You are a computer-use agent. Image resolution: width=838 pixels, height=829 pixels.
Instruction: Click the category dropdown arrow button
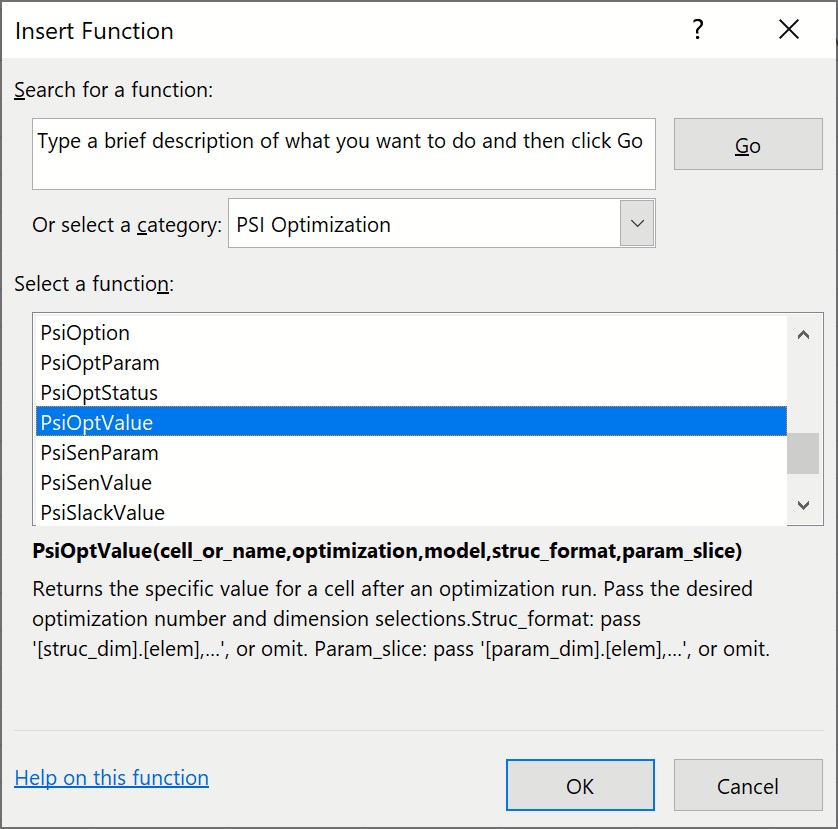637,225
